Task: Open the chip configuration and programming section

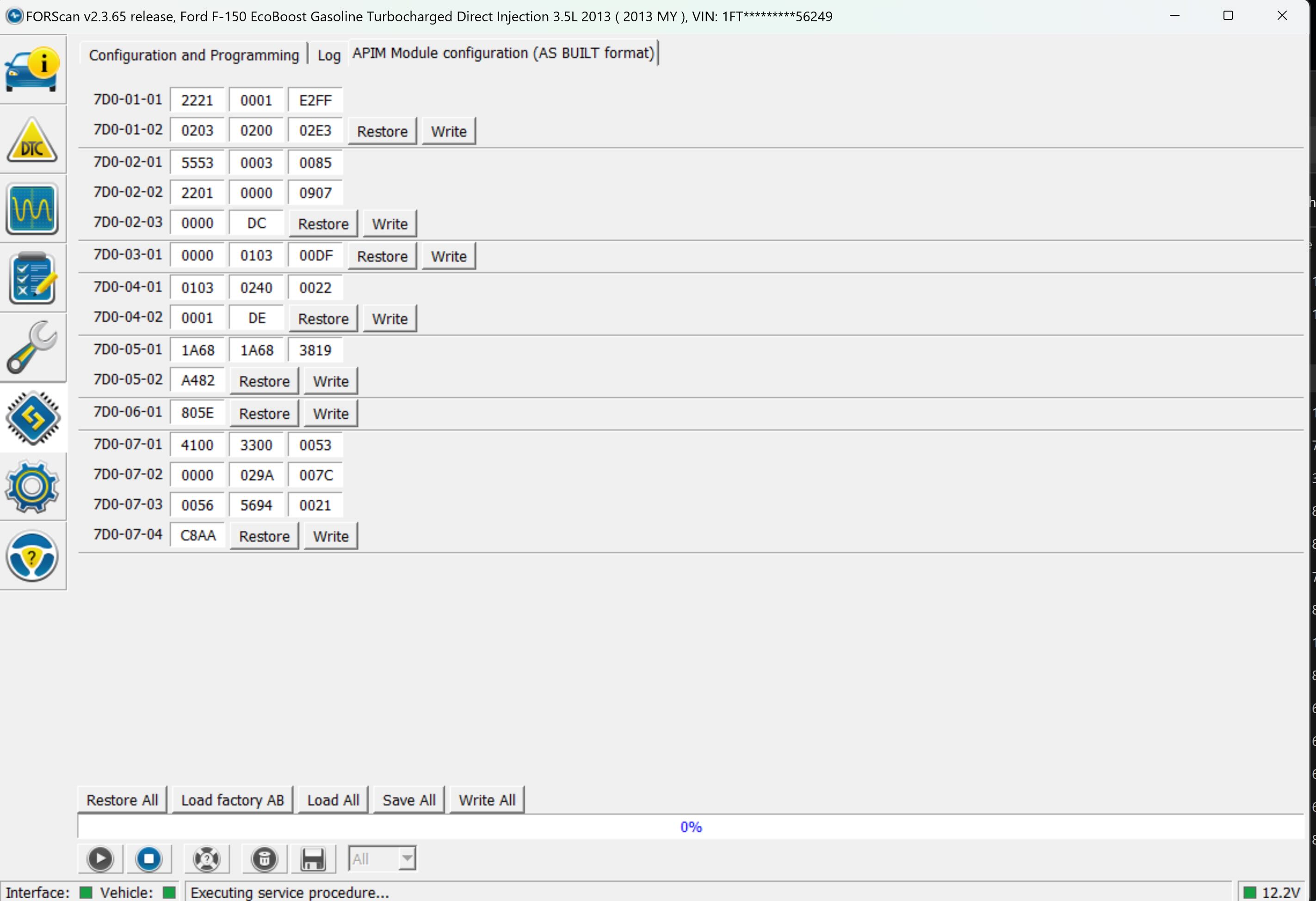Action: pyautogui.click(x=32, y=417)
